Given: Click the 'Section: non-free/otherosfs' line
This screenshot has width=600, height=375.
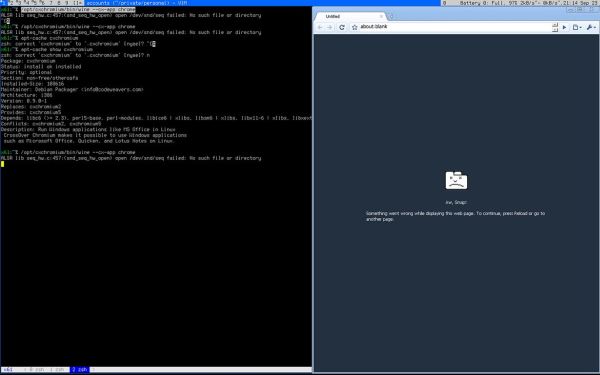Looking at the screenshot, I should point(39,78).
